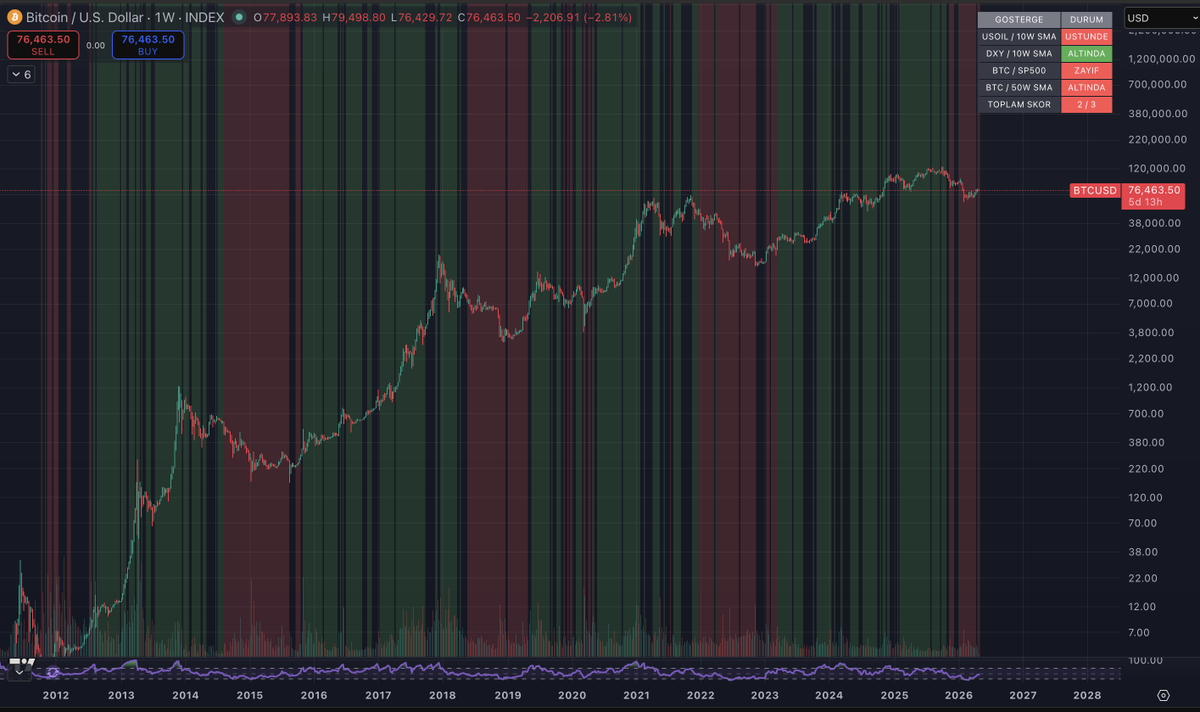1200x712 pixels.
Task: Click the 2018 label on time axis
Action: click(x=443, y=695)
